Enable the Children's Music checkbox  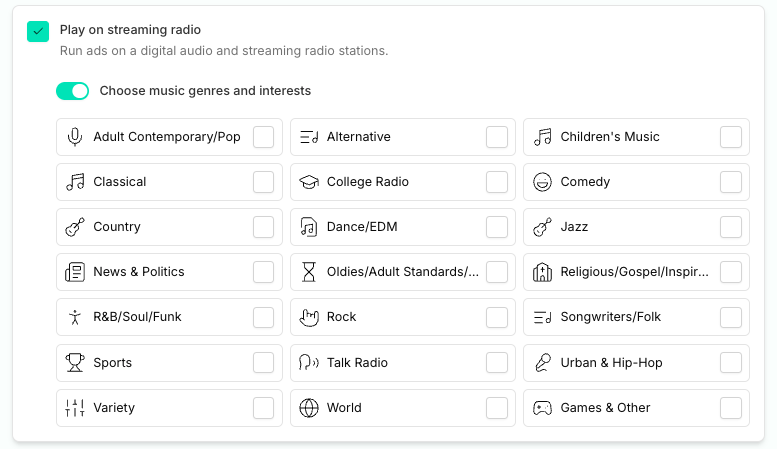[x=731, y=137]
